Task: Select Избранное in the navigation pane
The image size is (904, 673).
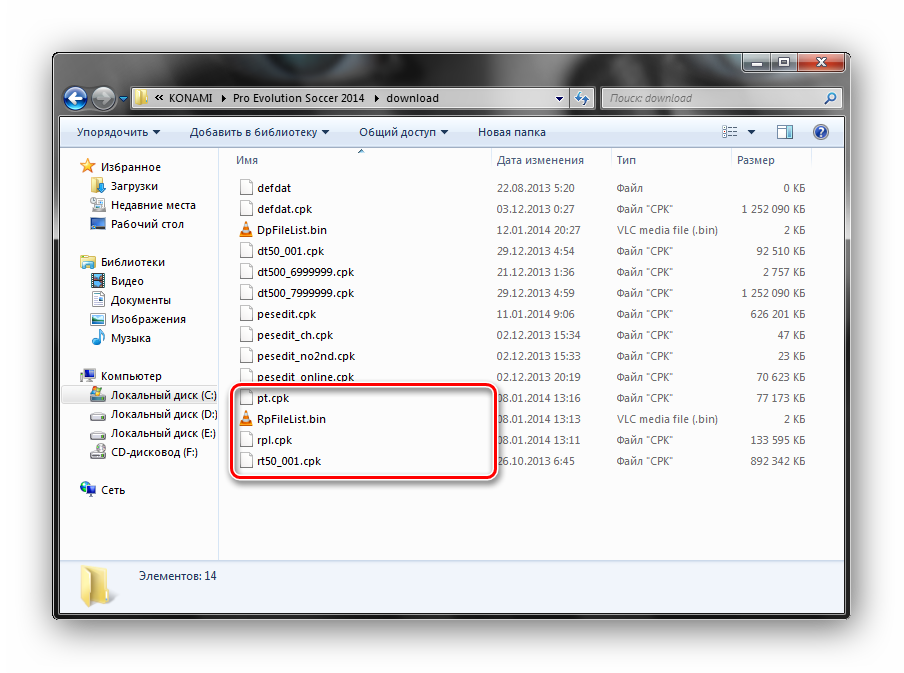Action: click(130, 167)
